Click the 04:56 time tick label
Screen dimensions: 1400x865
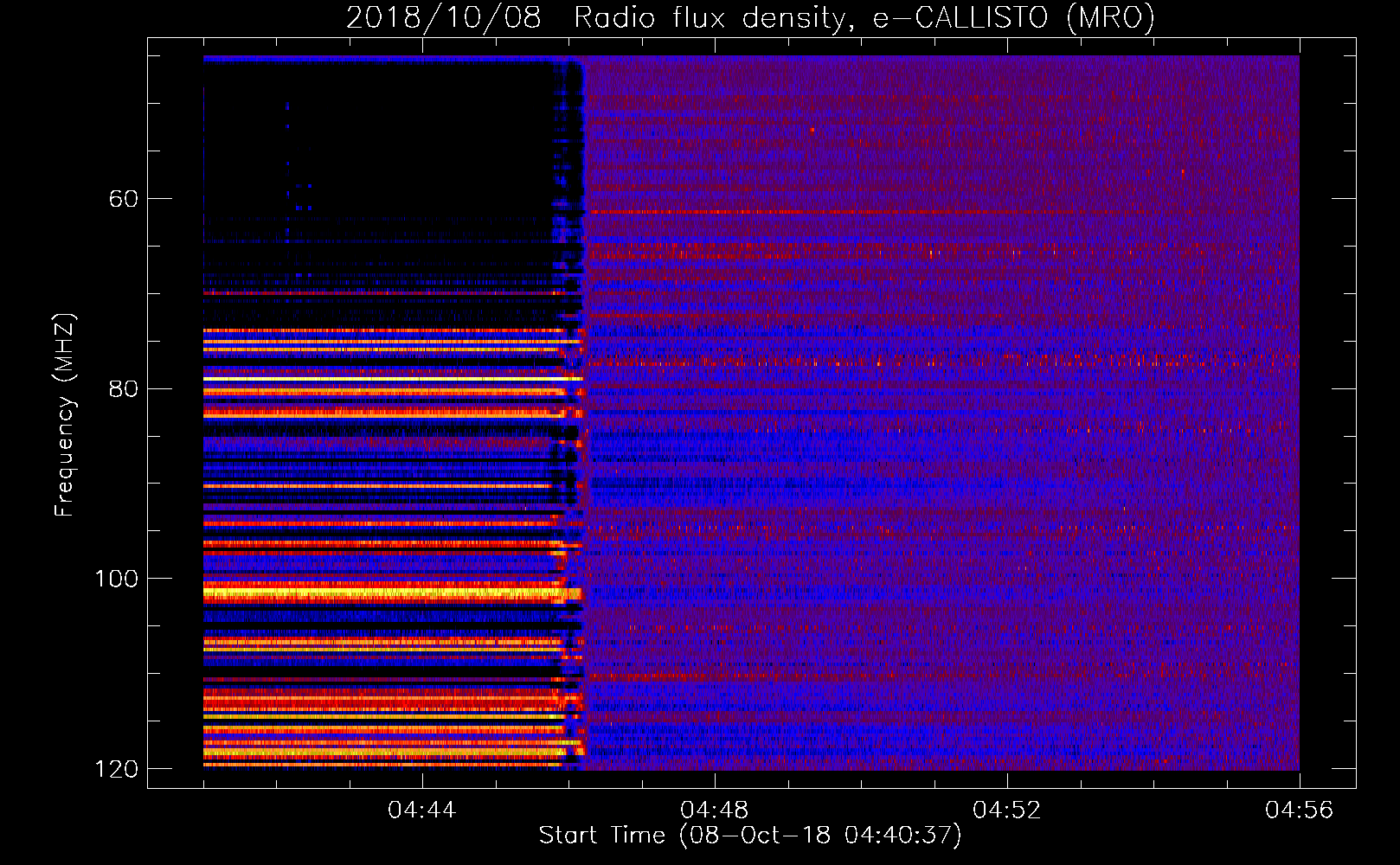[x=1300, y=811]
